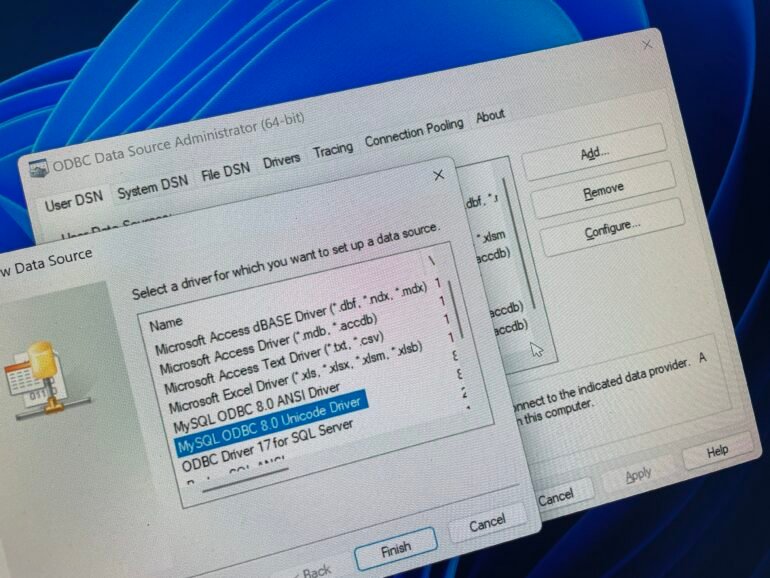Open Help in the ODBC administrator

click(x=716, y=451)
